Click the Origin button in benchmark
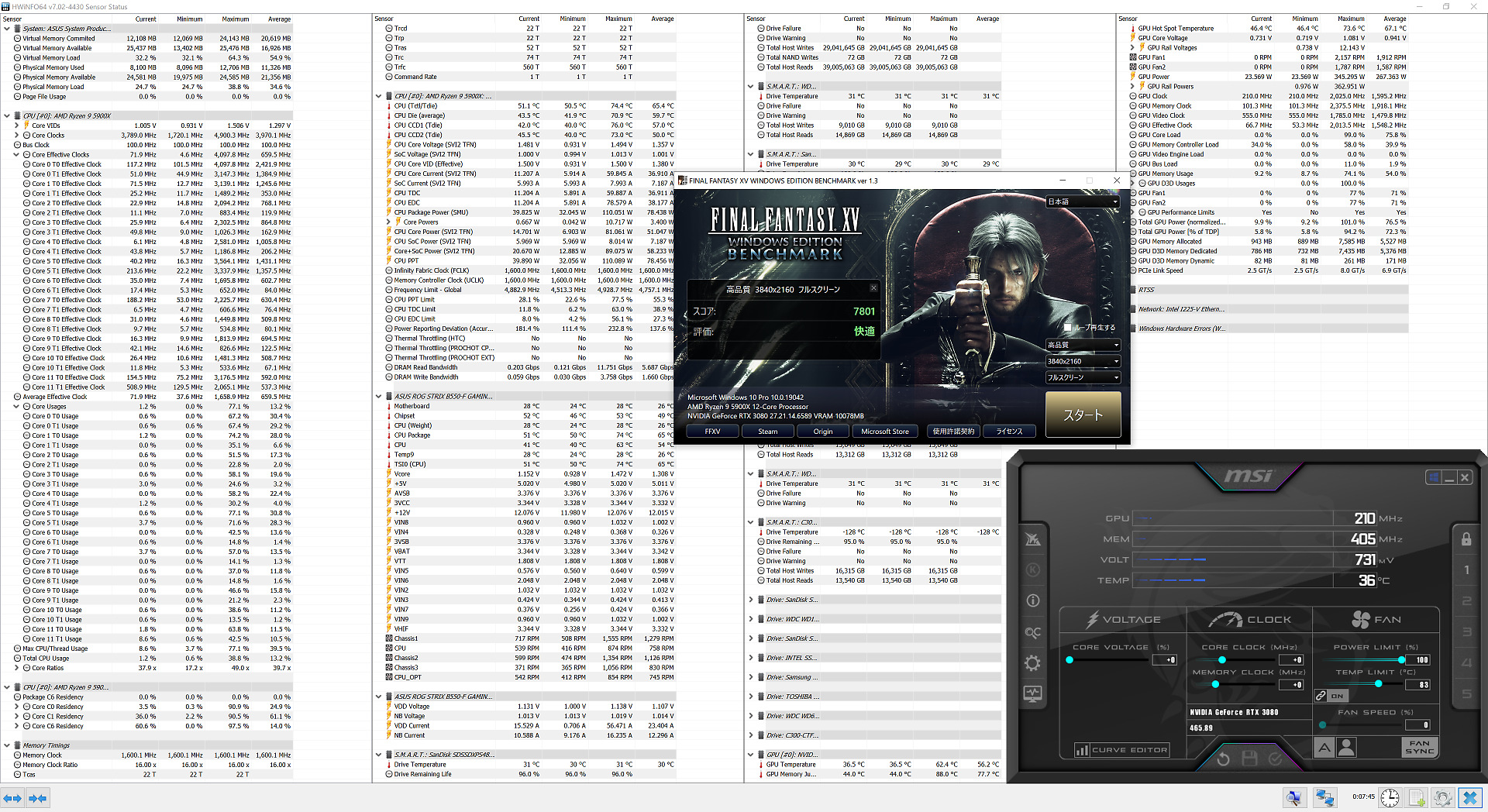 (823, 432)
